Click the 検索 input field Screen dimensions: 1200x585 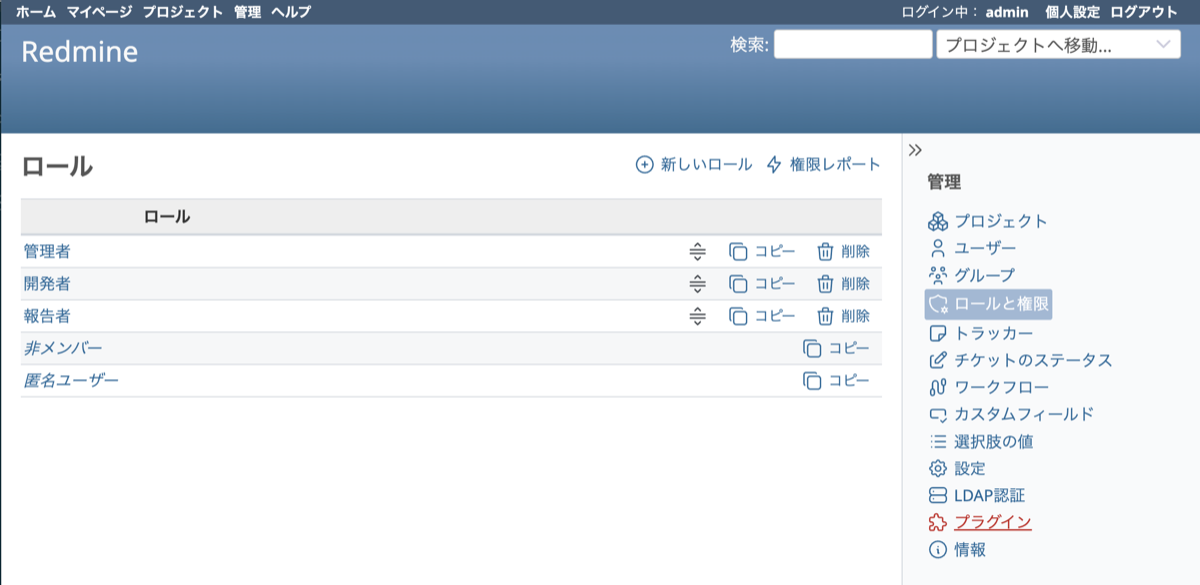pyautogui.click(x=852, y=45)
